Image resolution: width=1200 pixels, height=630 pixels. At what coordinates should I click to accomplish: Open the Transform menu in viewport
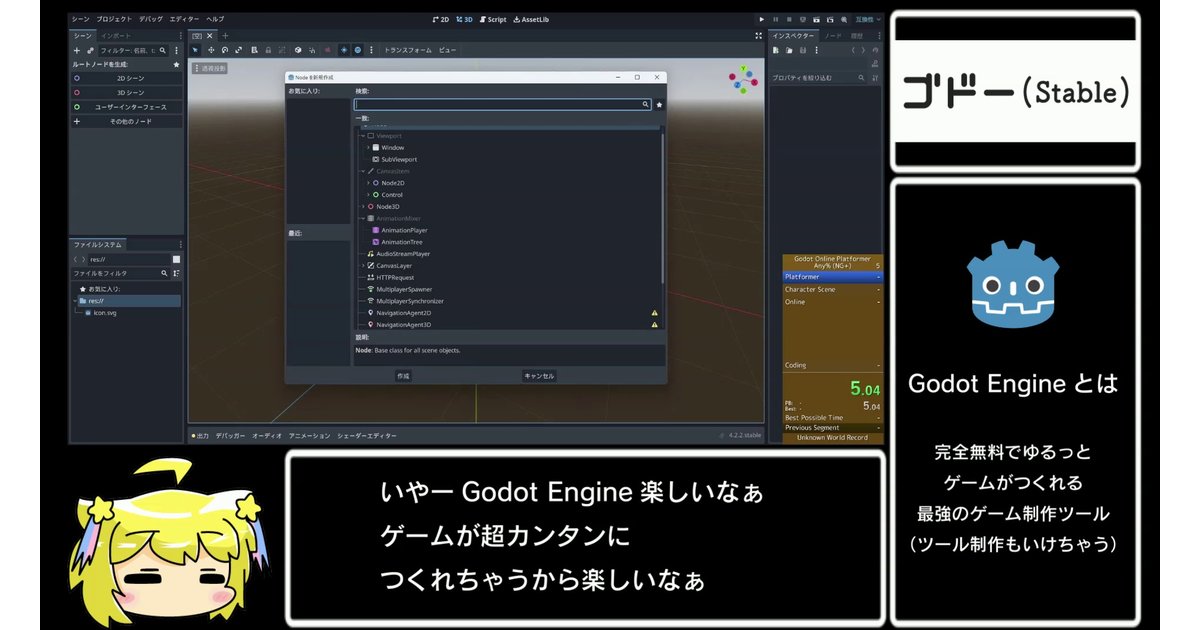click(408, 49)
